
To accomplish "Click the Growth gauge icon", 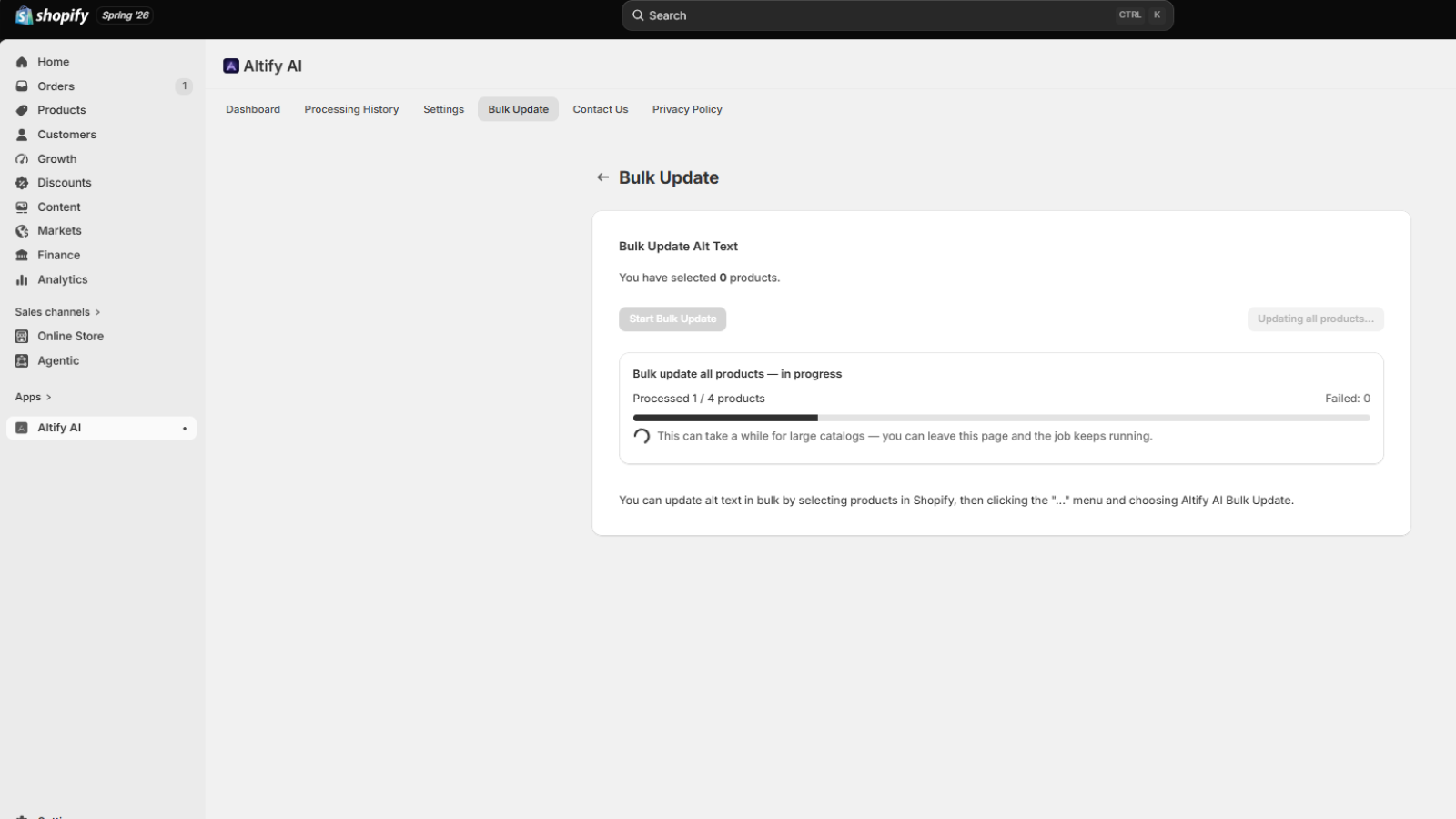I will [22, 159].
